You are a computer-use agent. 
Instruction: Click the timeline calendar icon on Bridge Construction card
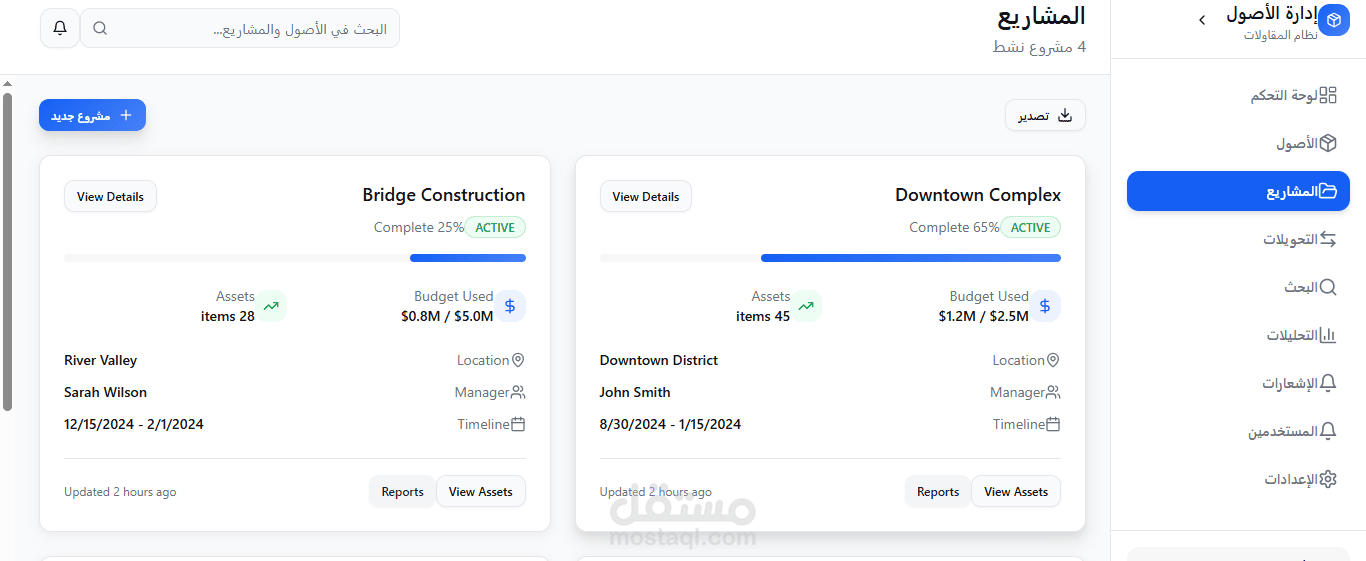[518, 424]
